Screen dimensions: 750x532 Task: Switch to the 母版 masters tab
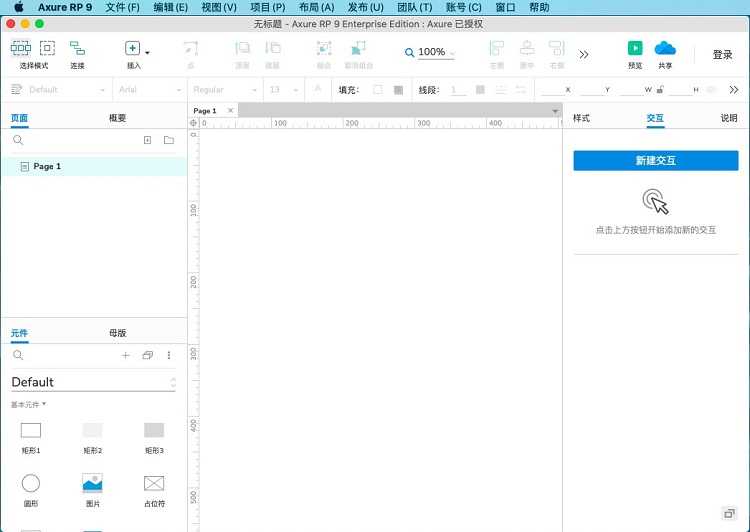118,333
